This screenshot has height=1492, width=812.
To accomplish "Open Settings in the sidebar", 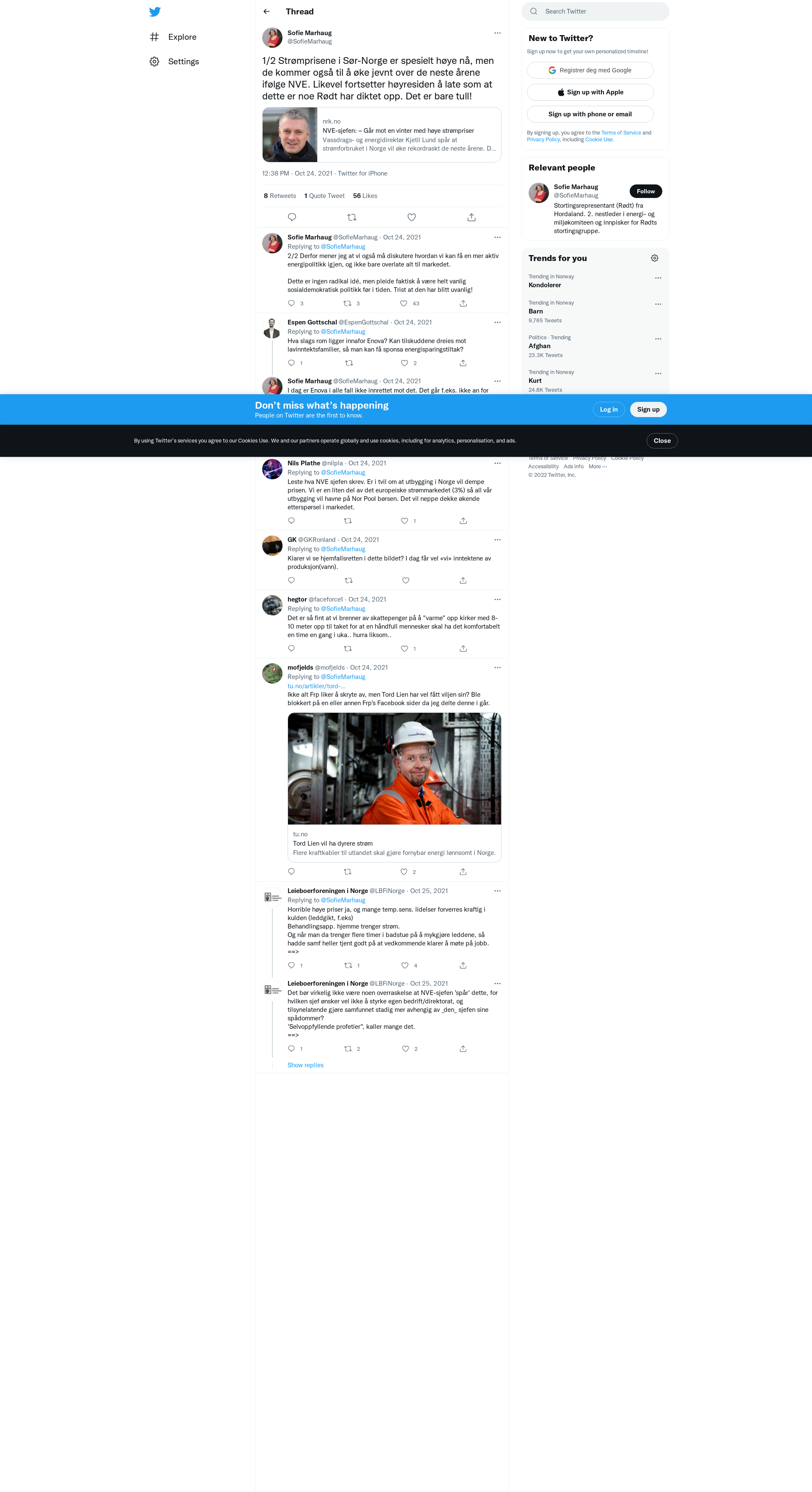I will click(183, 61).
